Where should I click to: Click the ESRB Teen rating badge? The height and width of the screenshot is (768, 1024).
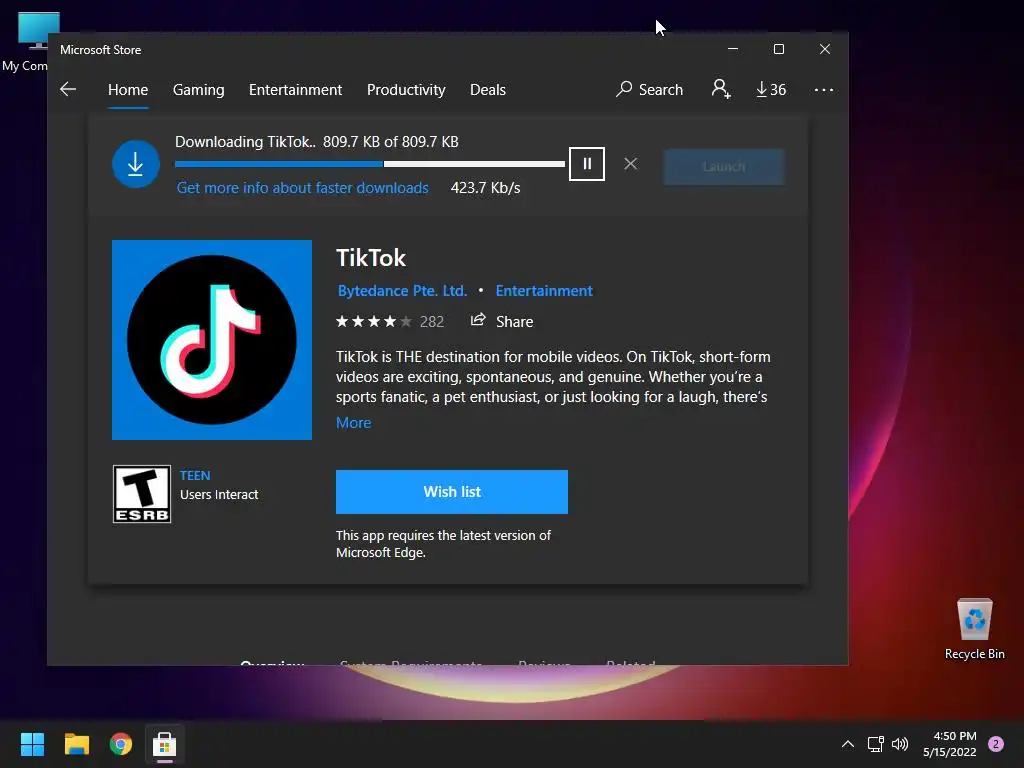[142, 494]
